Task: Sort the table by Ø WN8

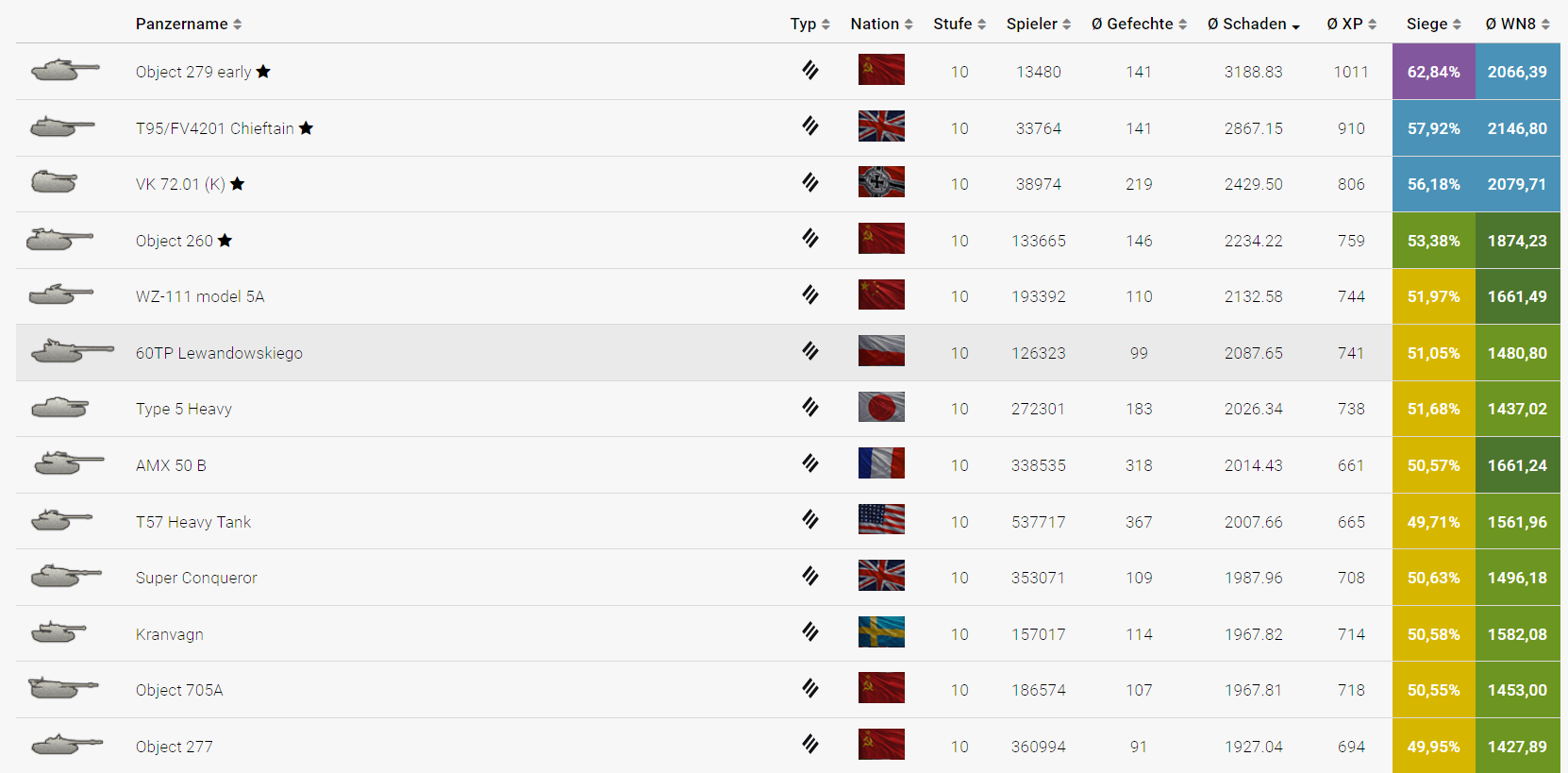Action: [x=1518, y=24]
